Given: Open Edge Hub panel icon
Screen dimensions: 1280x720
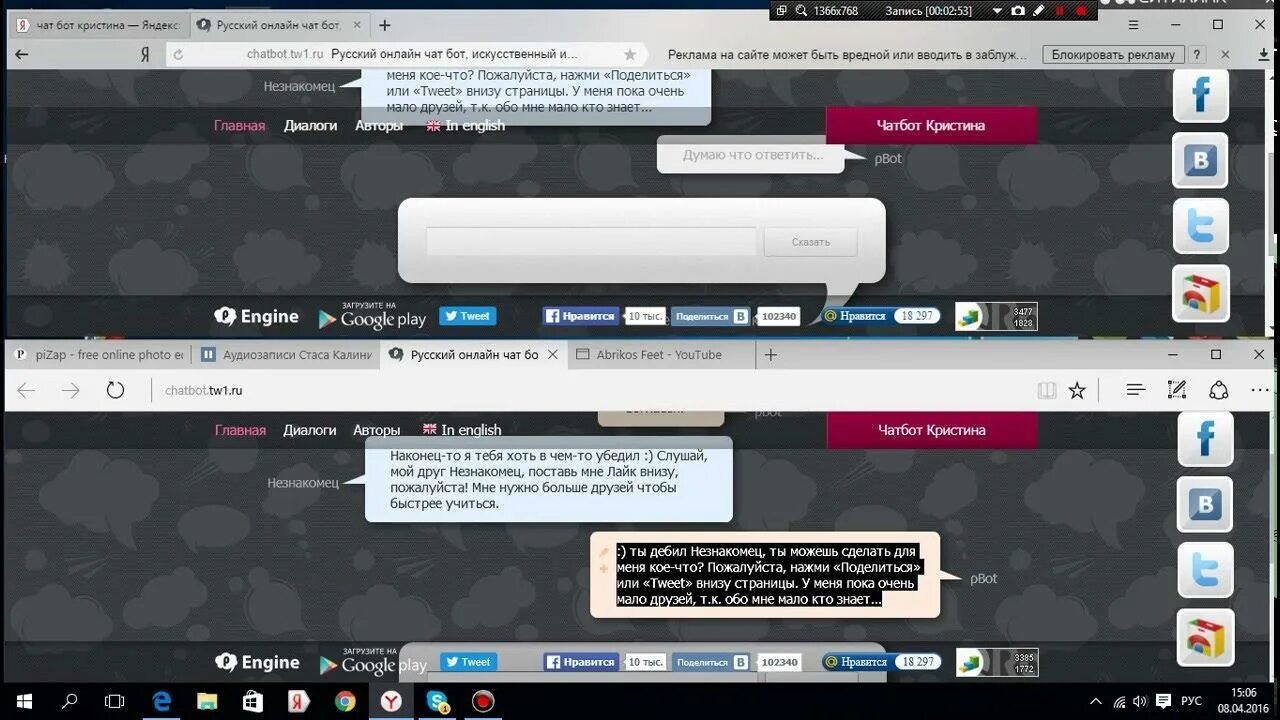Looking at the screenshot, I should click(1135, 390).
